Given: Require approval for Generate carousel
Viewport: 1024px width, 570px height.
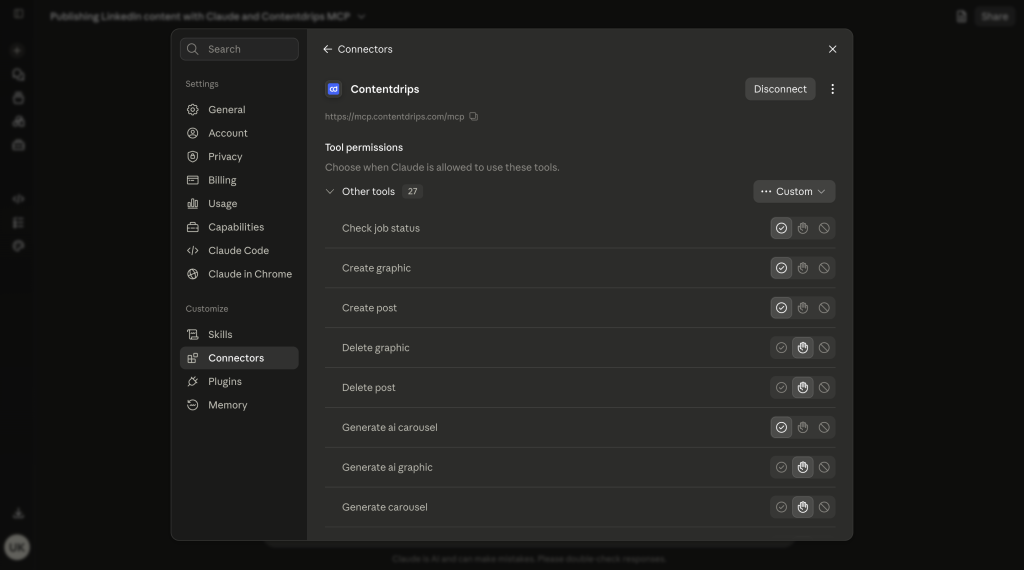Looking at the screenshot, I should click(803, 507).
